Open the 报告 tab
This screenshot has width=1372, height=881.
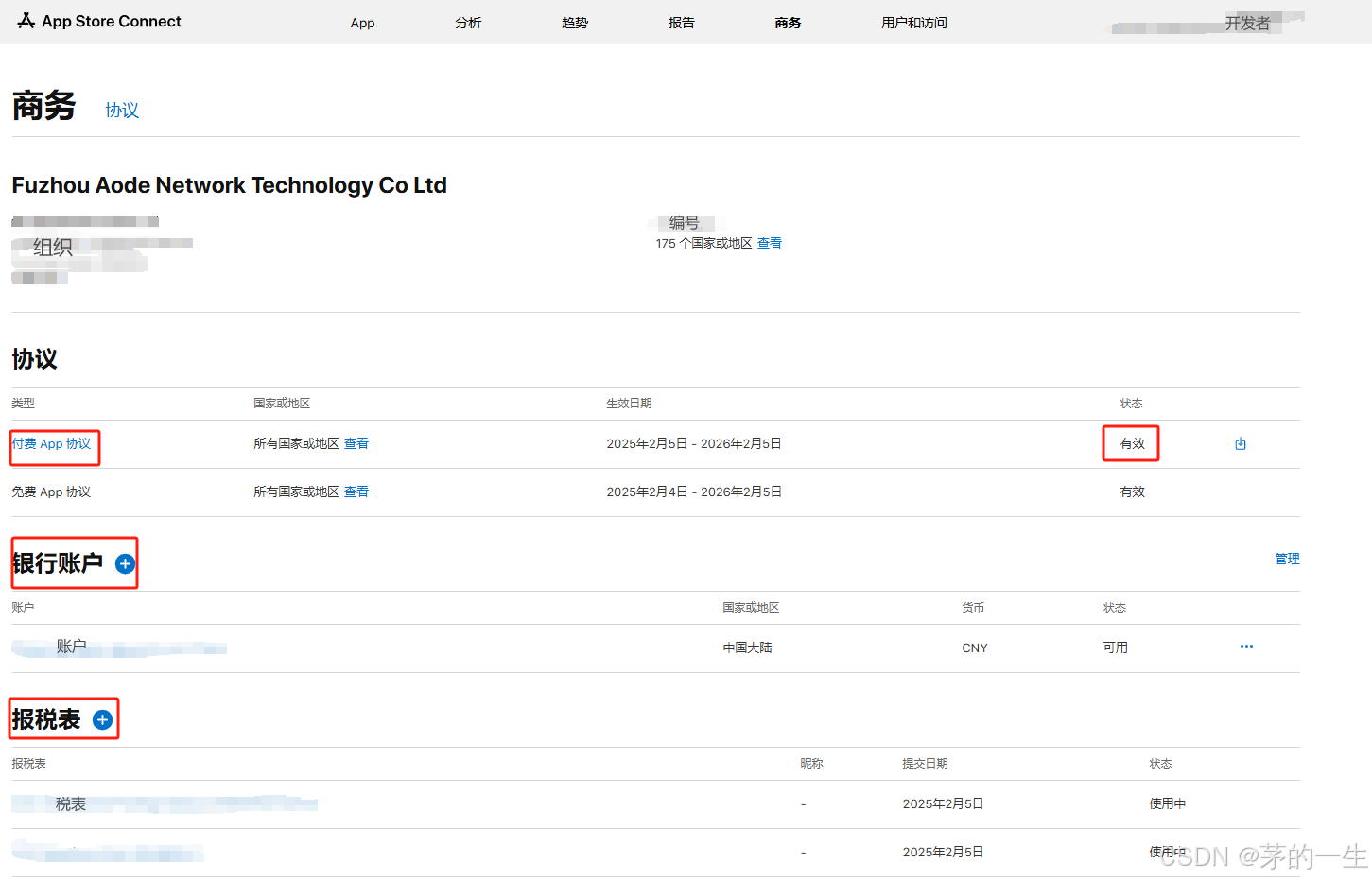682,23
